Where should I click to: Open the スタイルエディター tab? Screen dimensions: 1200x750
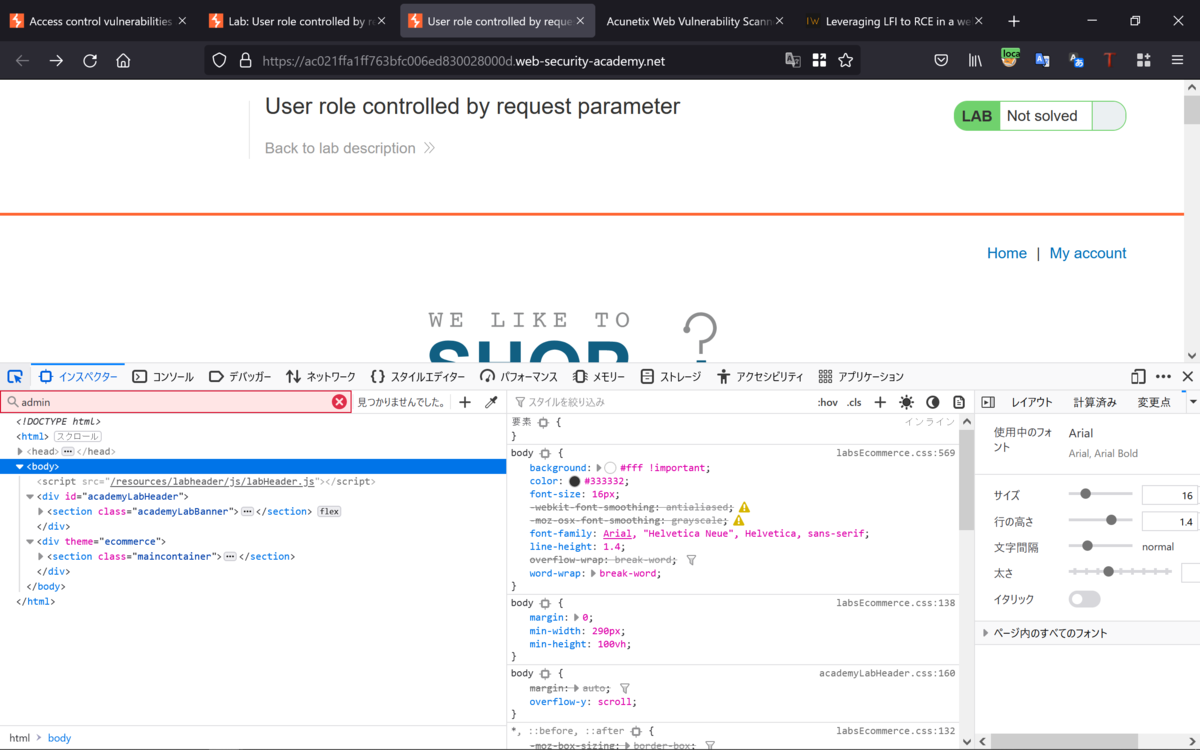click(418, 377)
